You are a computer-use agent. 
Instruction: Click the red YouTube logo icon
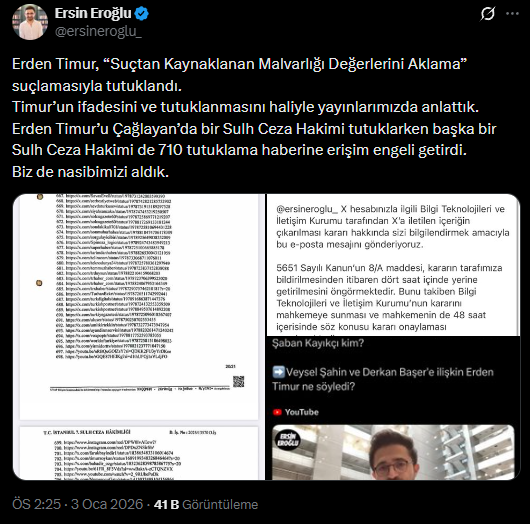(277, 412)
